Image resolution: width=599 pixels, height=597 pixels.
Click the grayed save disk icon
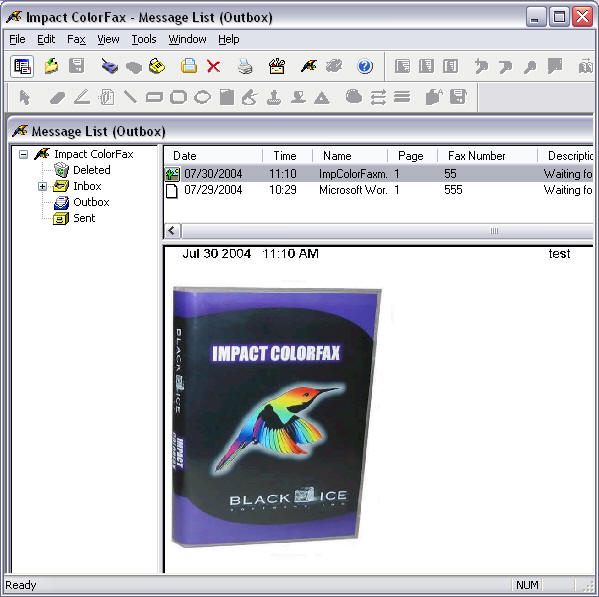point(76,66)
